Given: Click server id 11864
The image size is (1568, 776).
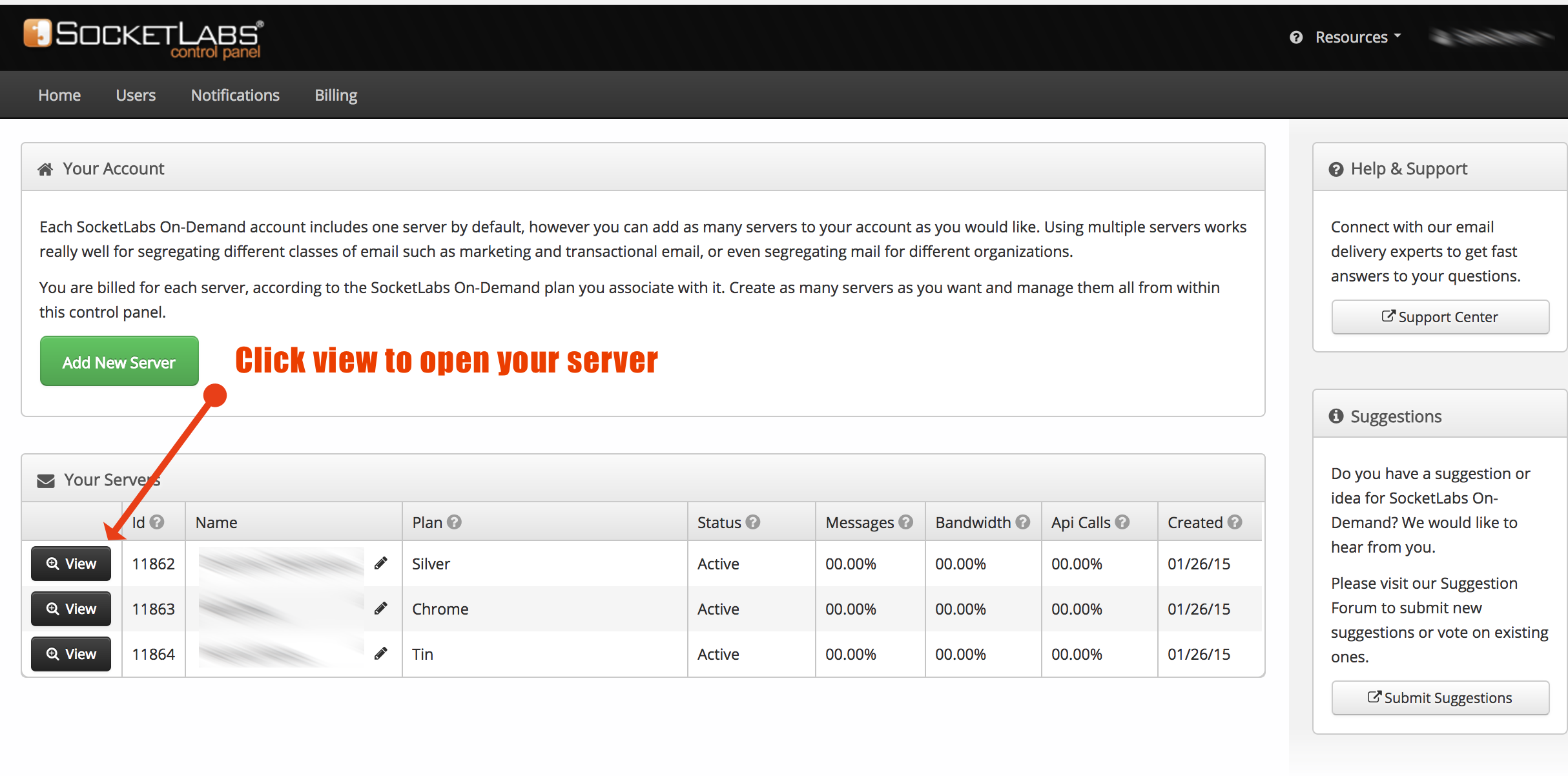Looking at the screenshot, I should pyautogui.click(x=154, y=654).
